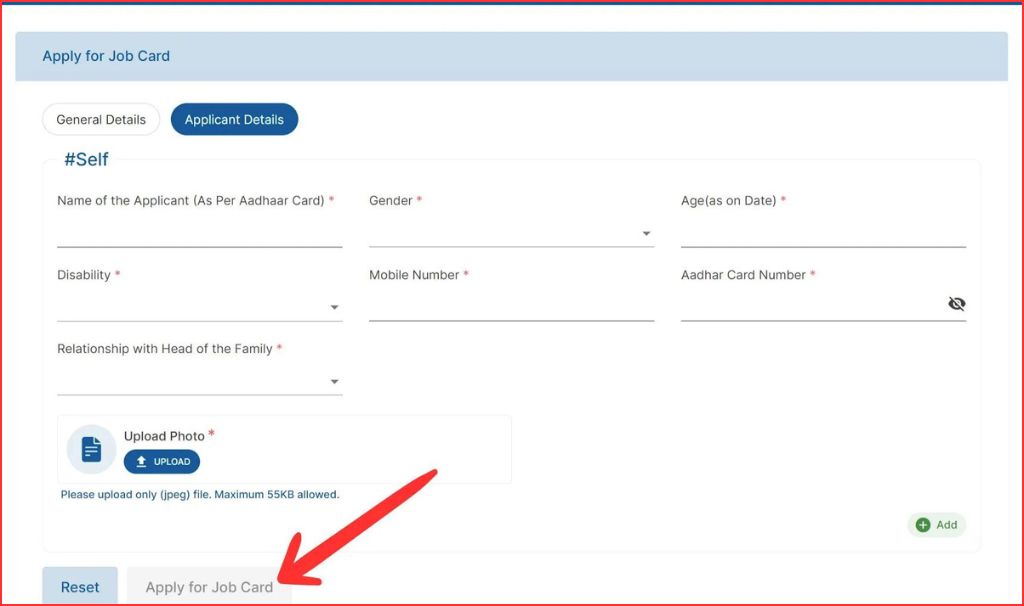This screenshot has width=1024, height=606.
Task: Toggle Aadhar number visibility eye icon
Action: coord(956,304)
